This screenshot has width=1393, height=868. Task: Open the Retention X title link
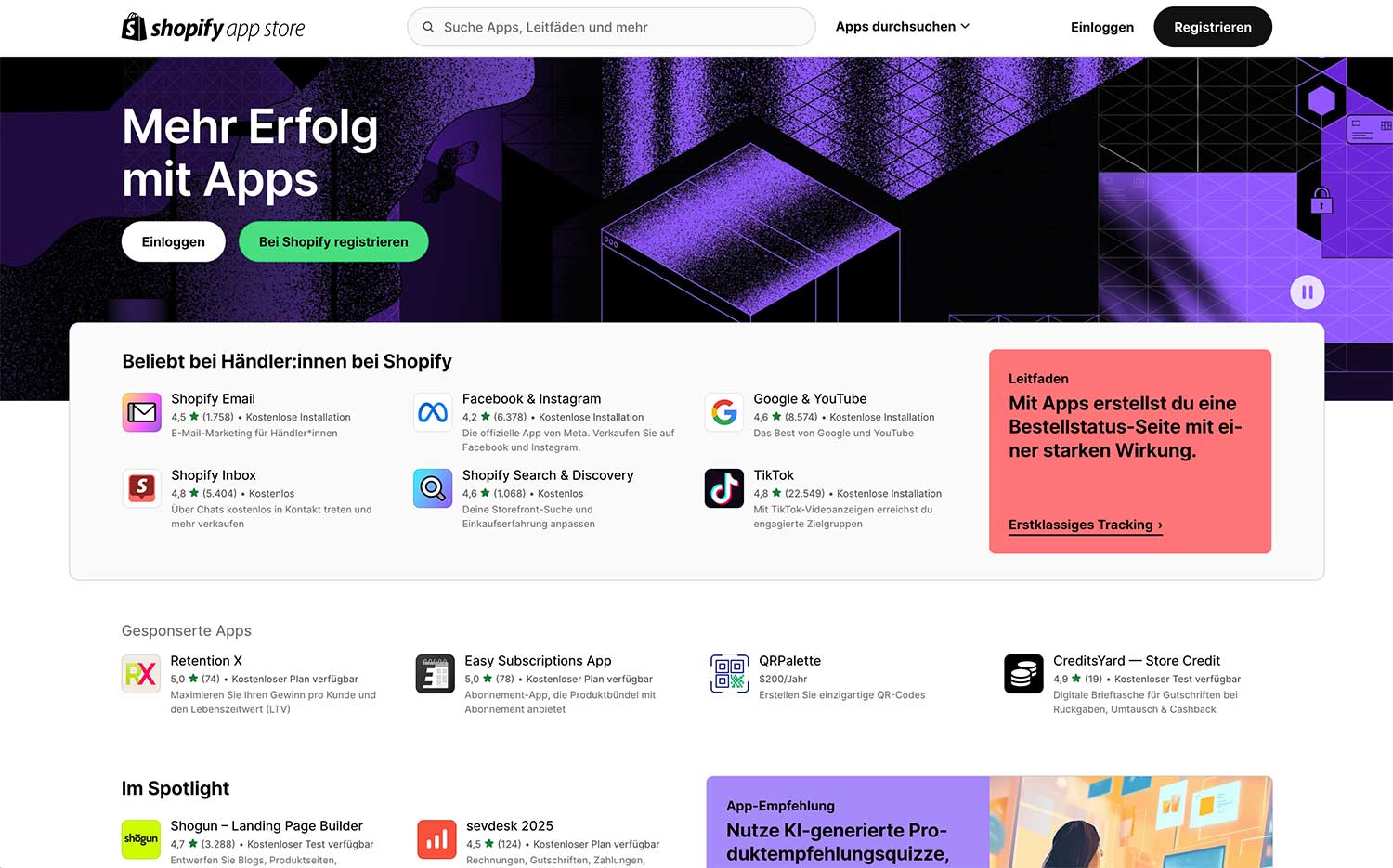click(x=206, y=661)
